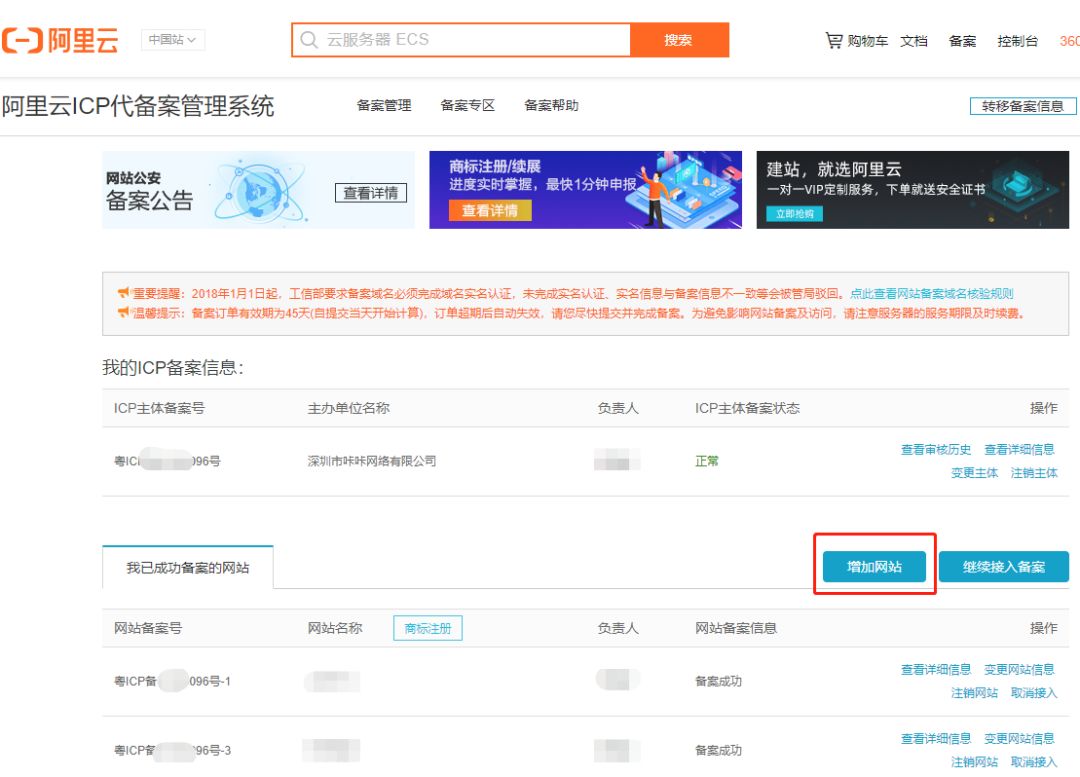
Task: Click 查看详细信息 in ICP主体 row
Action: (x=1019, y=450)
